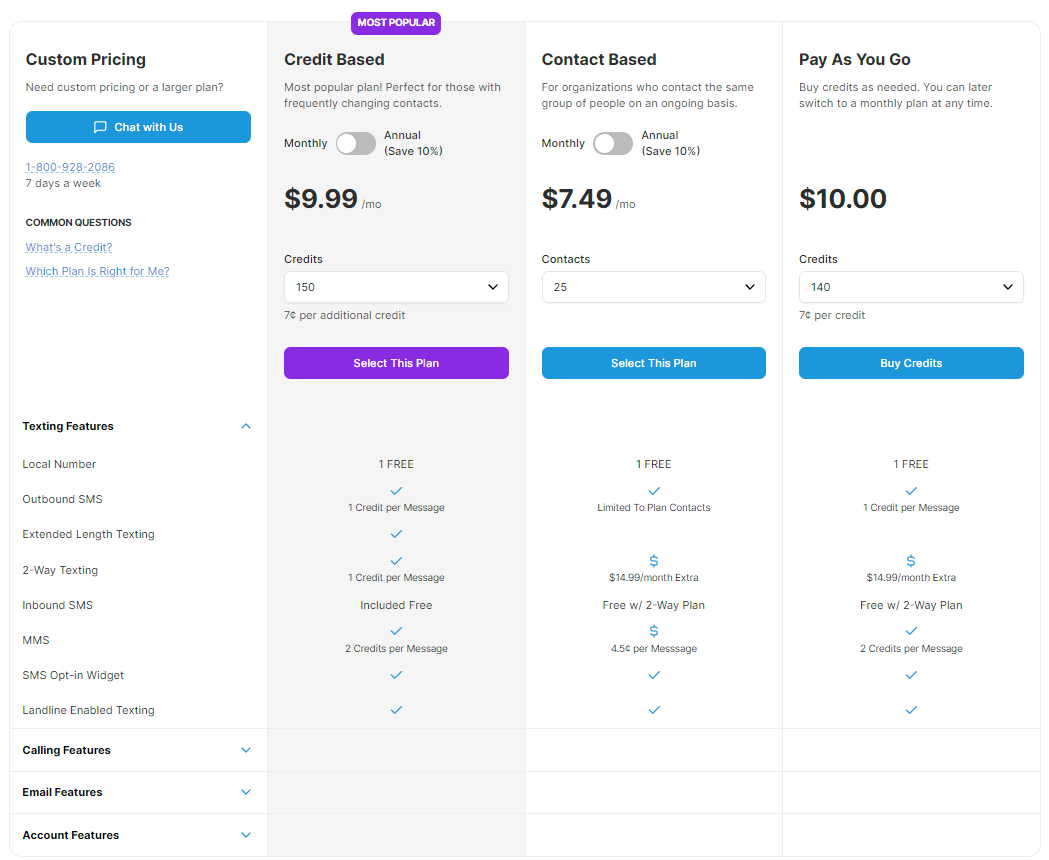The height and width of the screenshot is (860, 1049).
Task: Open the Credits dropdown showing 150
Action: pyautogui.click(x=396, y=287)
